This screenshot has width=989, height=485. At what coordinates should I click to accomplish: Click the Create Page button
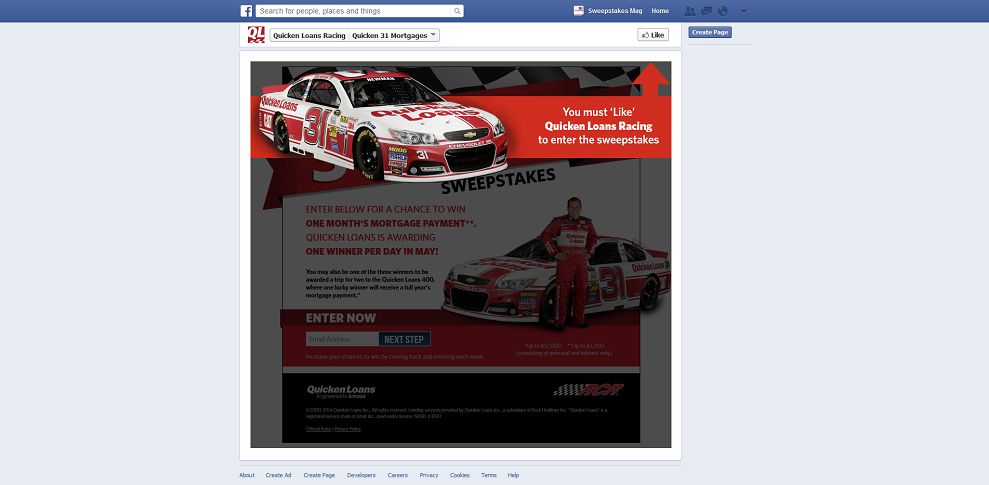coord(710,32)
